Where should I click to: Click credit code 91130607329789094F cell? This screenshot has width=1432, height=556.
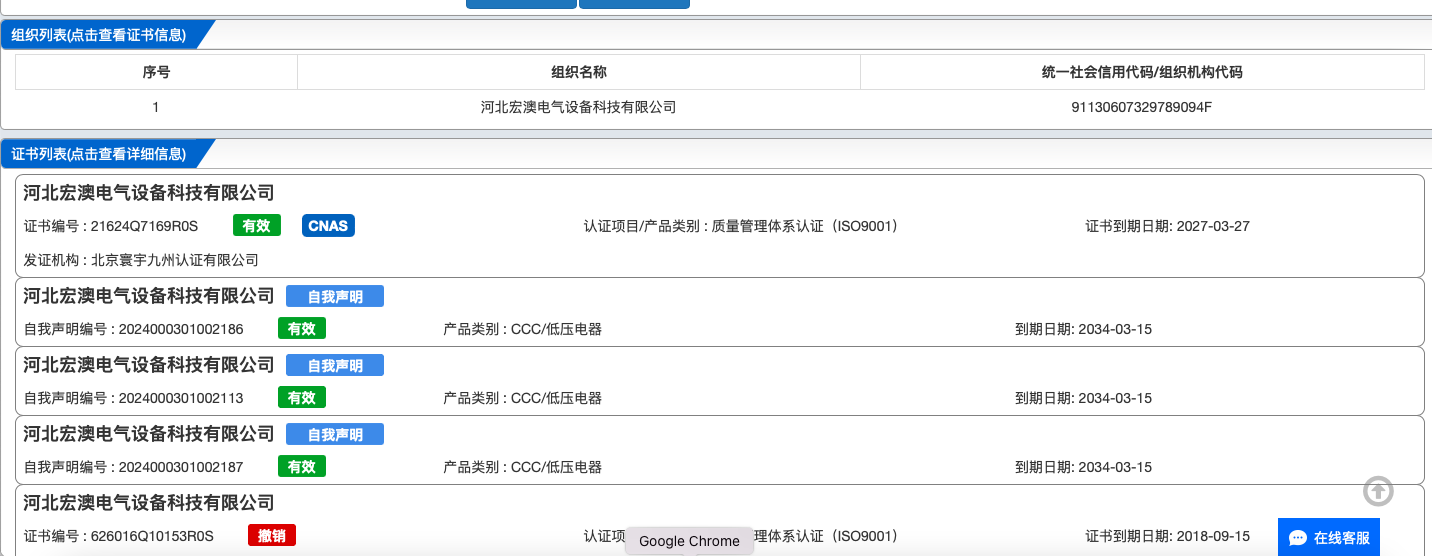click(x=1142, y=107)
